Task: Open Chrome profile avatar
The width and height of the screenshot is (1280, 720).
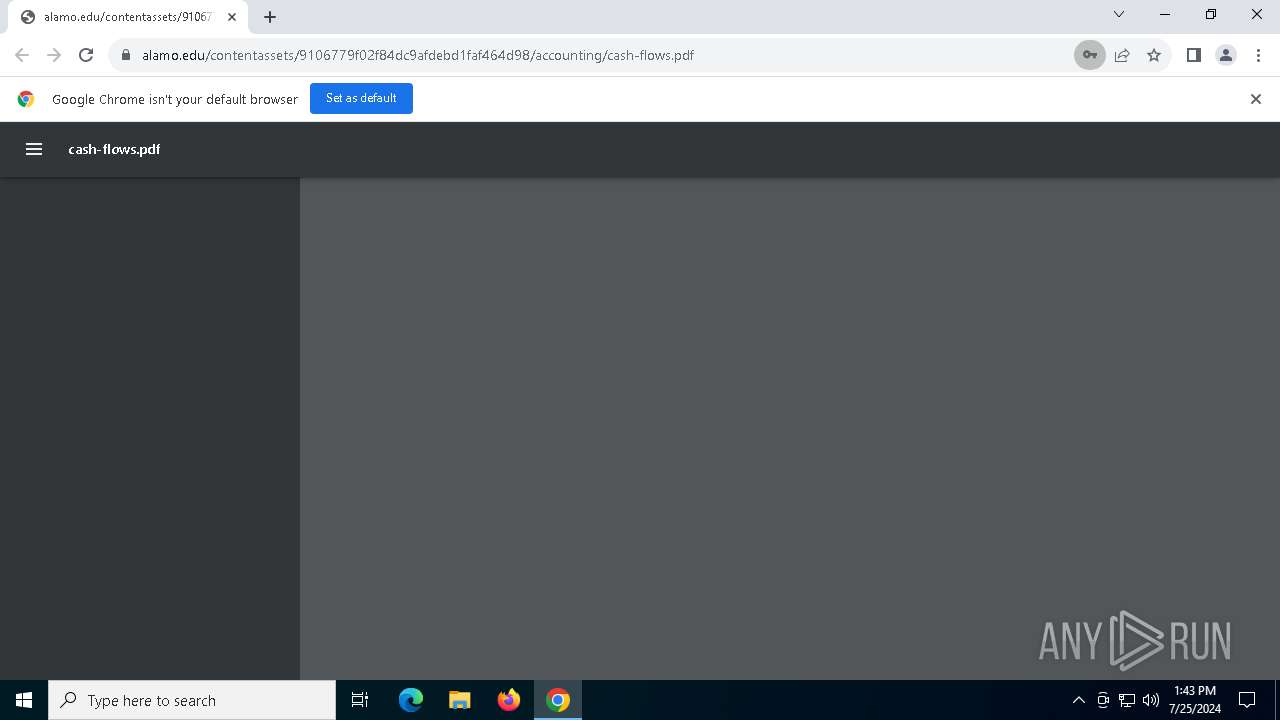Action: pyautogui.click(x=1226, y=55)
